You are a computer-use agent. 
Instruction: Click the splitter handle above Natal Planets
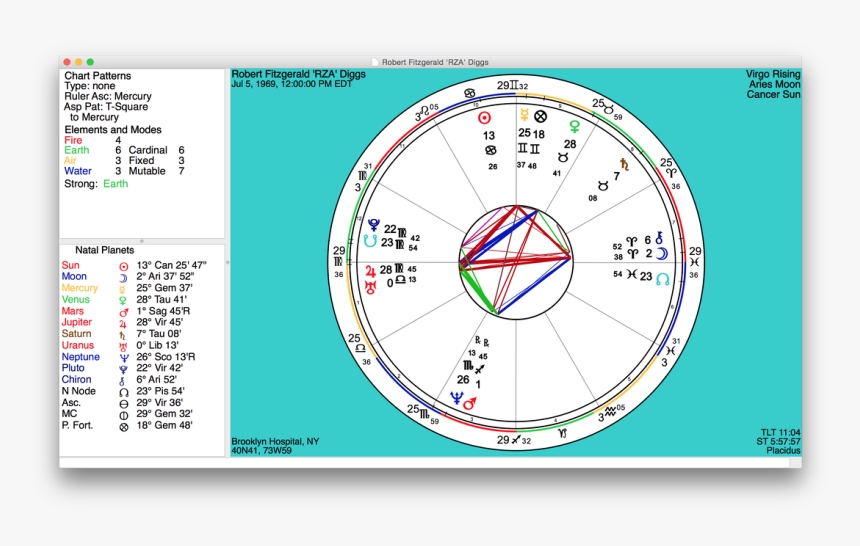142,241
